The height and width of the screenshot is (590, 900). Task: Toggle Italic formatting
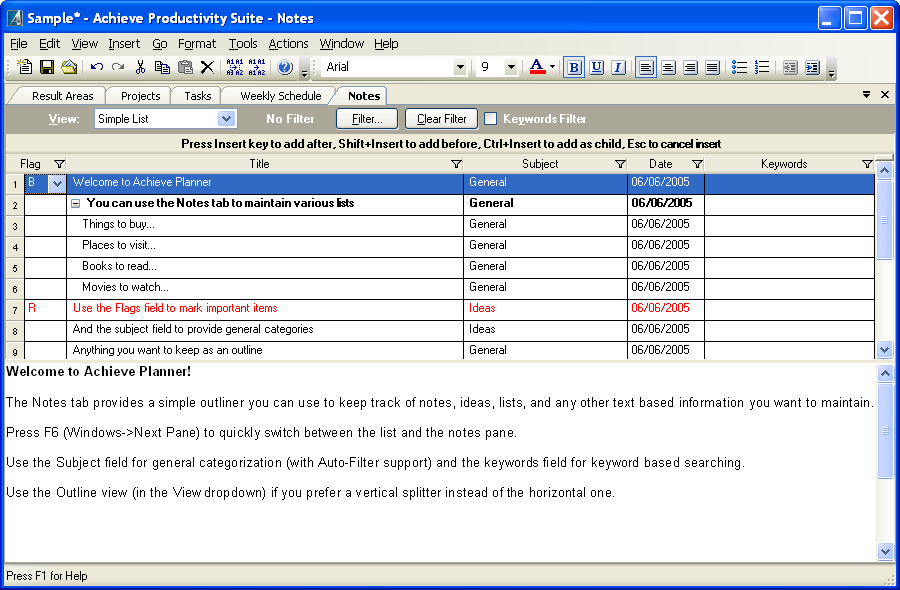coord(618,67)
